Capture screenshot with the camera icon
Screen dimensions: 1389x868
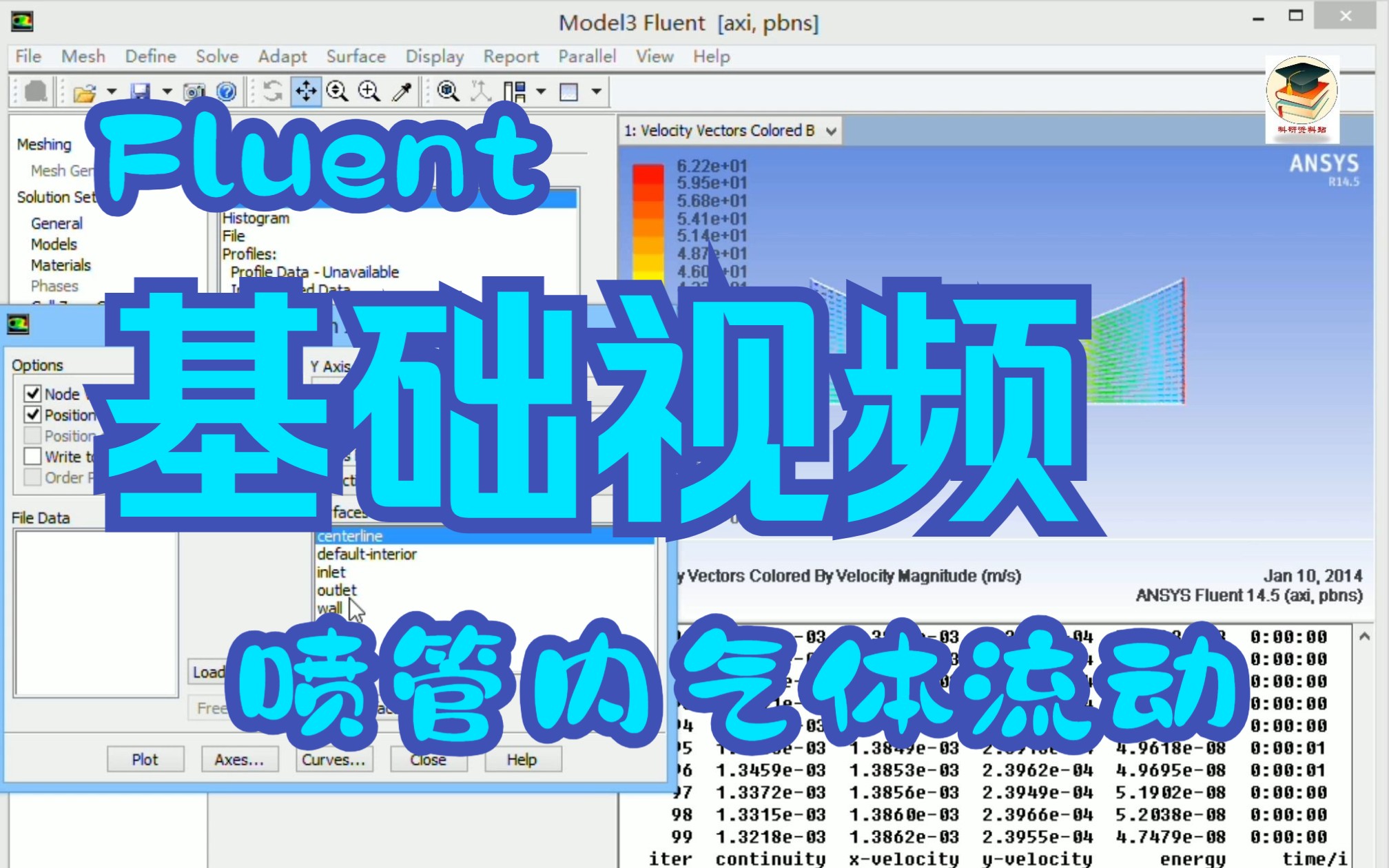194,90
